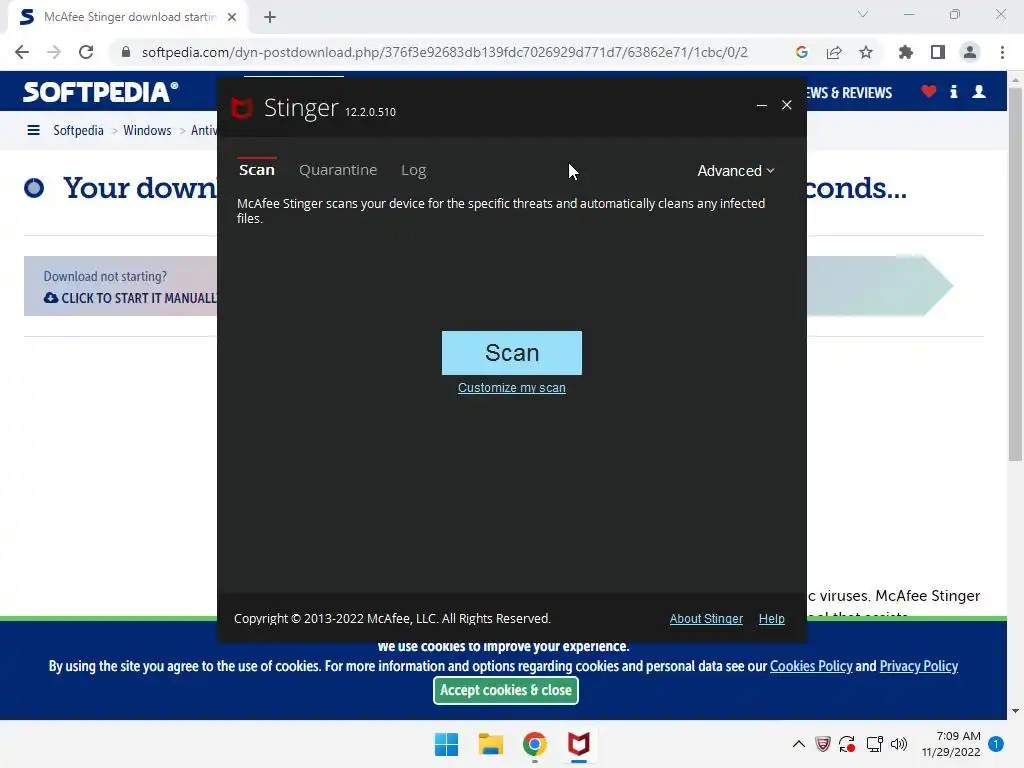Image resolution: width=1024 pixels, height=768 pixels.
Task: Click the shield security tray icon
Action: point(823,744)
